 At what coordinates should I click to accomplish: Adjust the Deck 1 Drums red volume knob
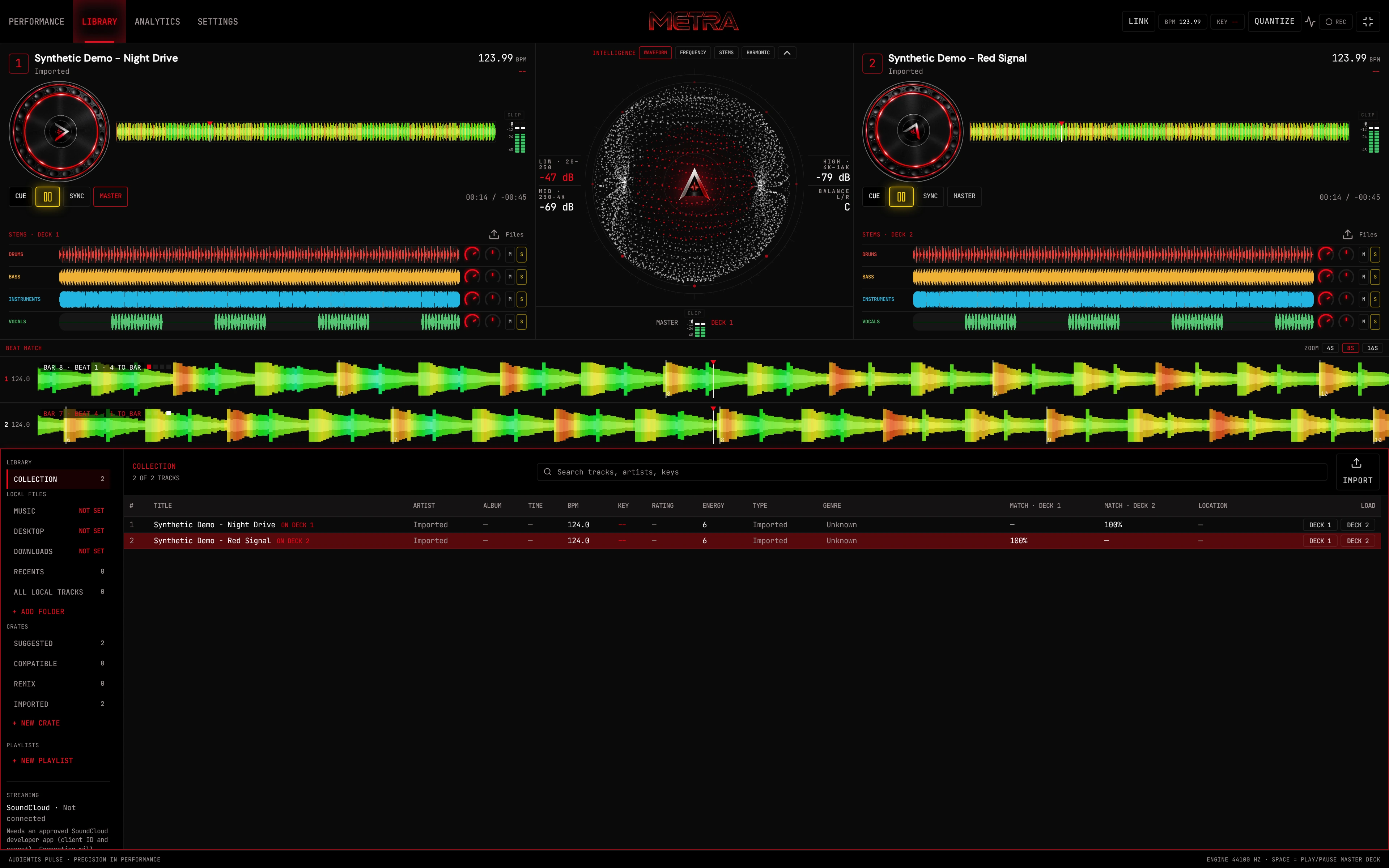(472, 254)
